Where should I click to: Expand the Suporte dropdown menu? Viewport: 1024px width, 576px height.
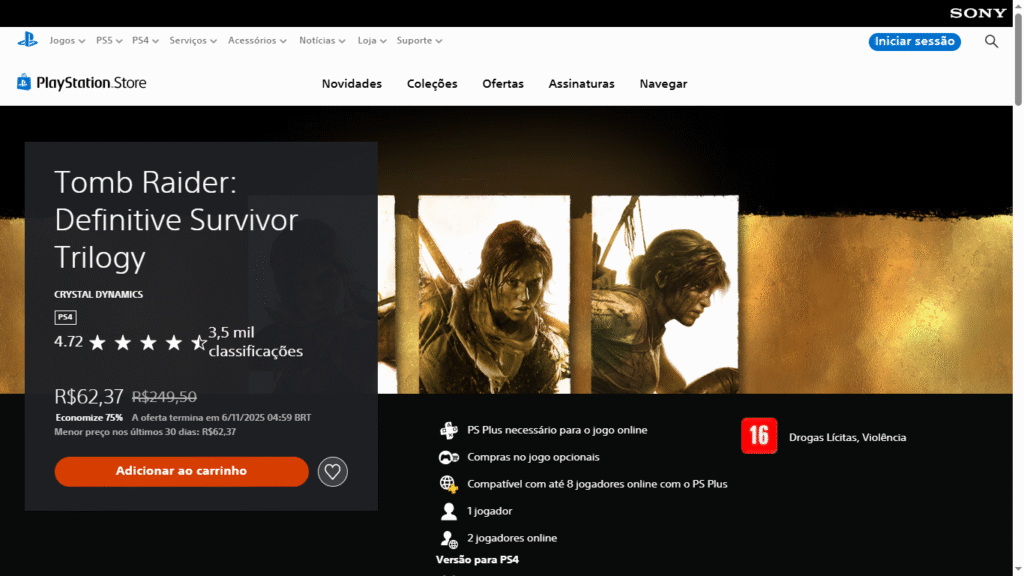point(419,41)
